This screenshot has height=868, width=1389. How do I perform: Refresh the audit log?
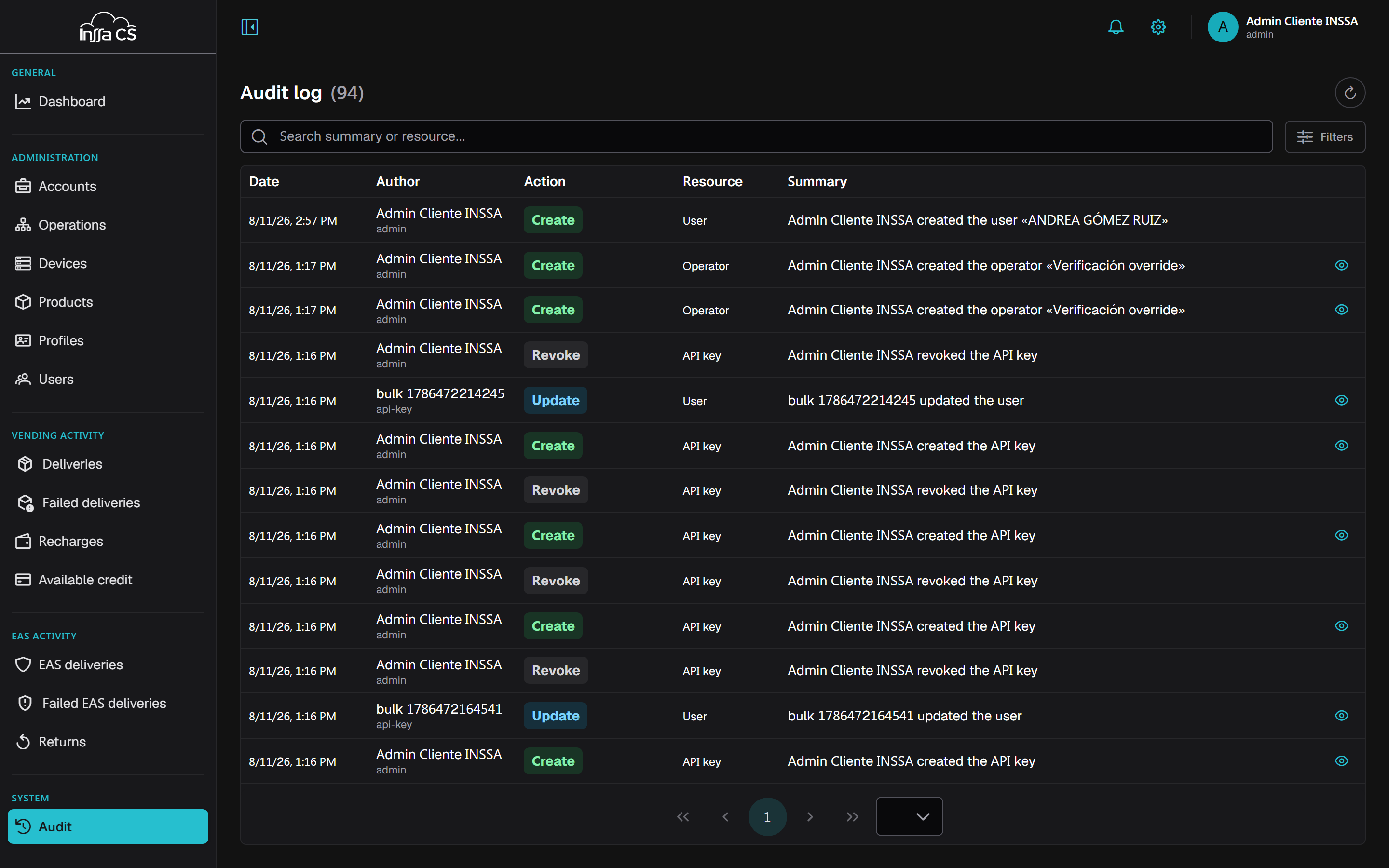click(1349, 93)
